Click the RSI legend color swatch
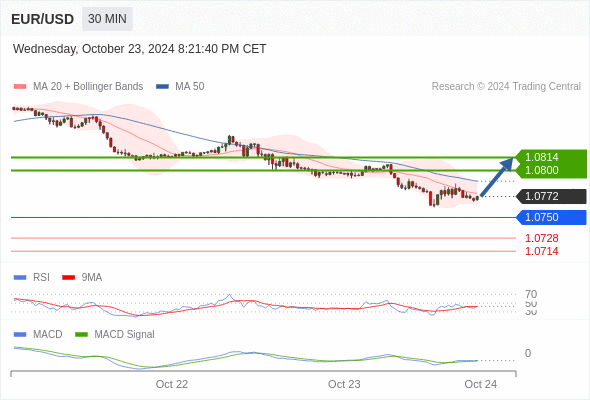 20,278
